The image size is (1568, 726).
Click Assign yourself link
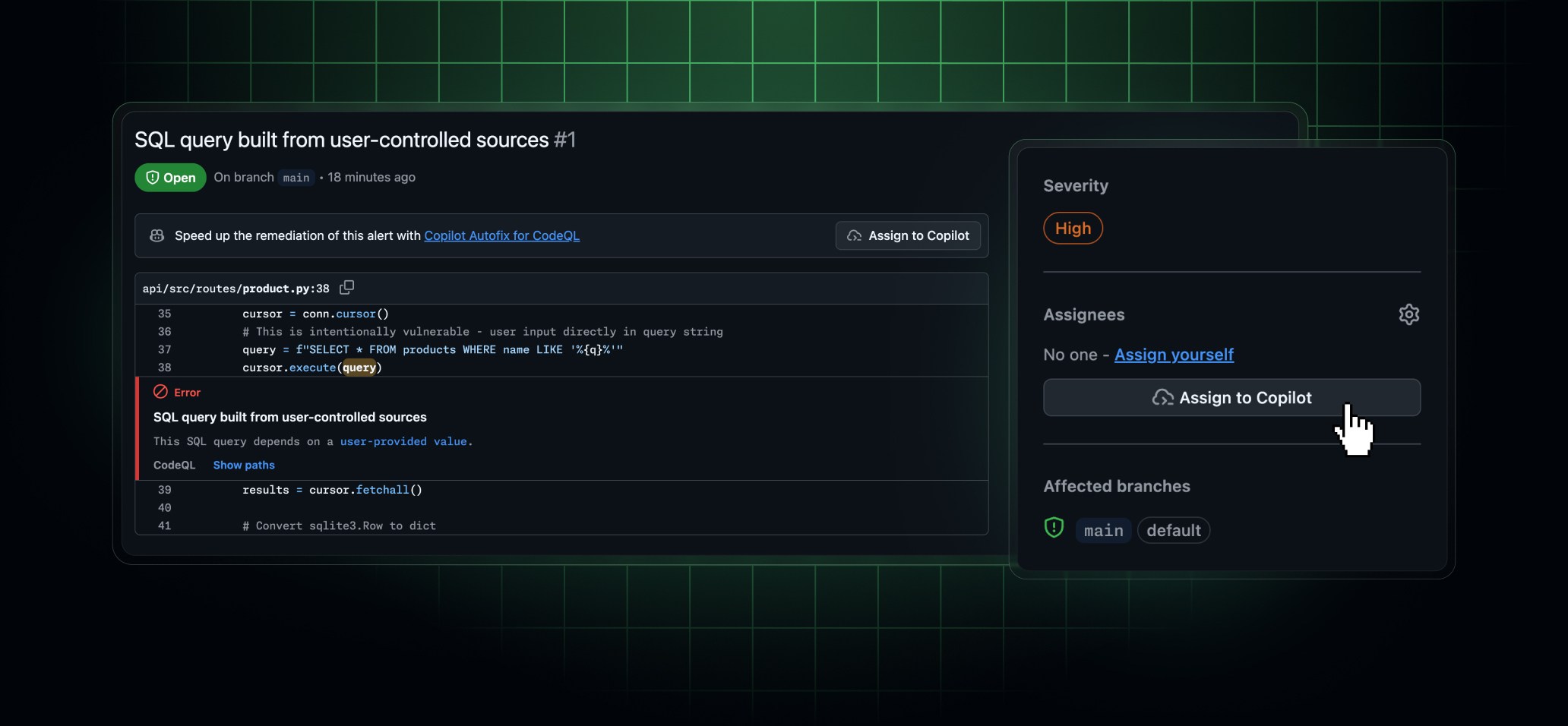coord(1174,355)
